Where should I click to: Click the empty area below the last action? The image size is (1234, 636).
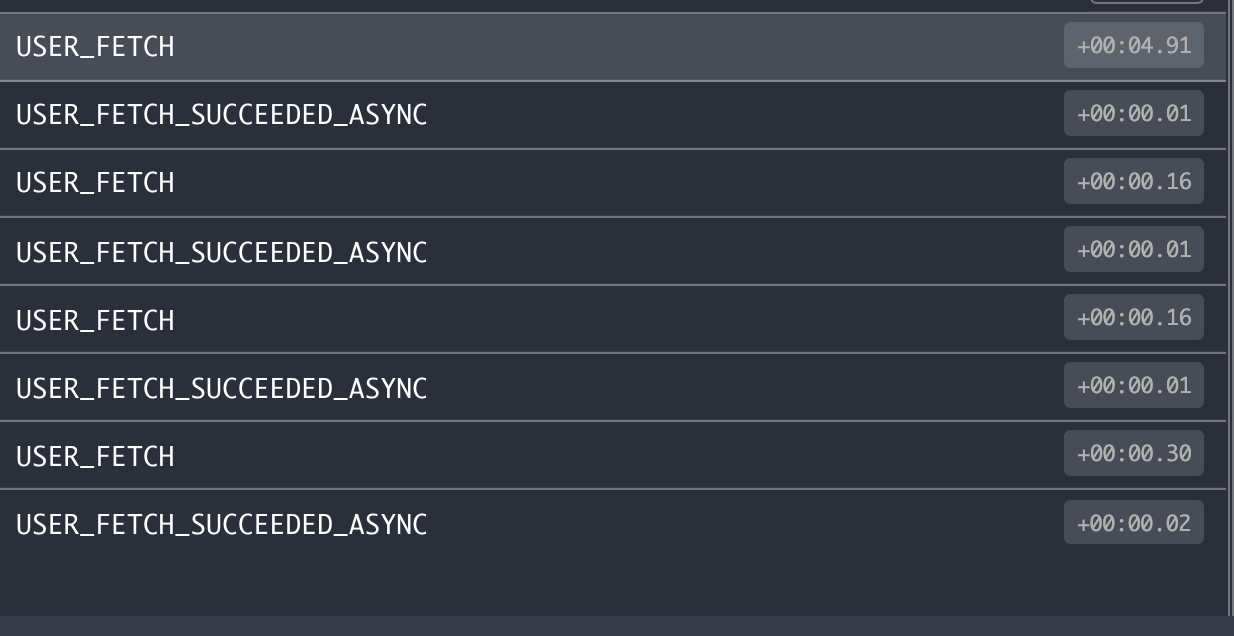(612, 586)
